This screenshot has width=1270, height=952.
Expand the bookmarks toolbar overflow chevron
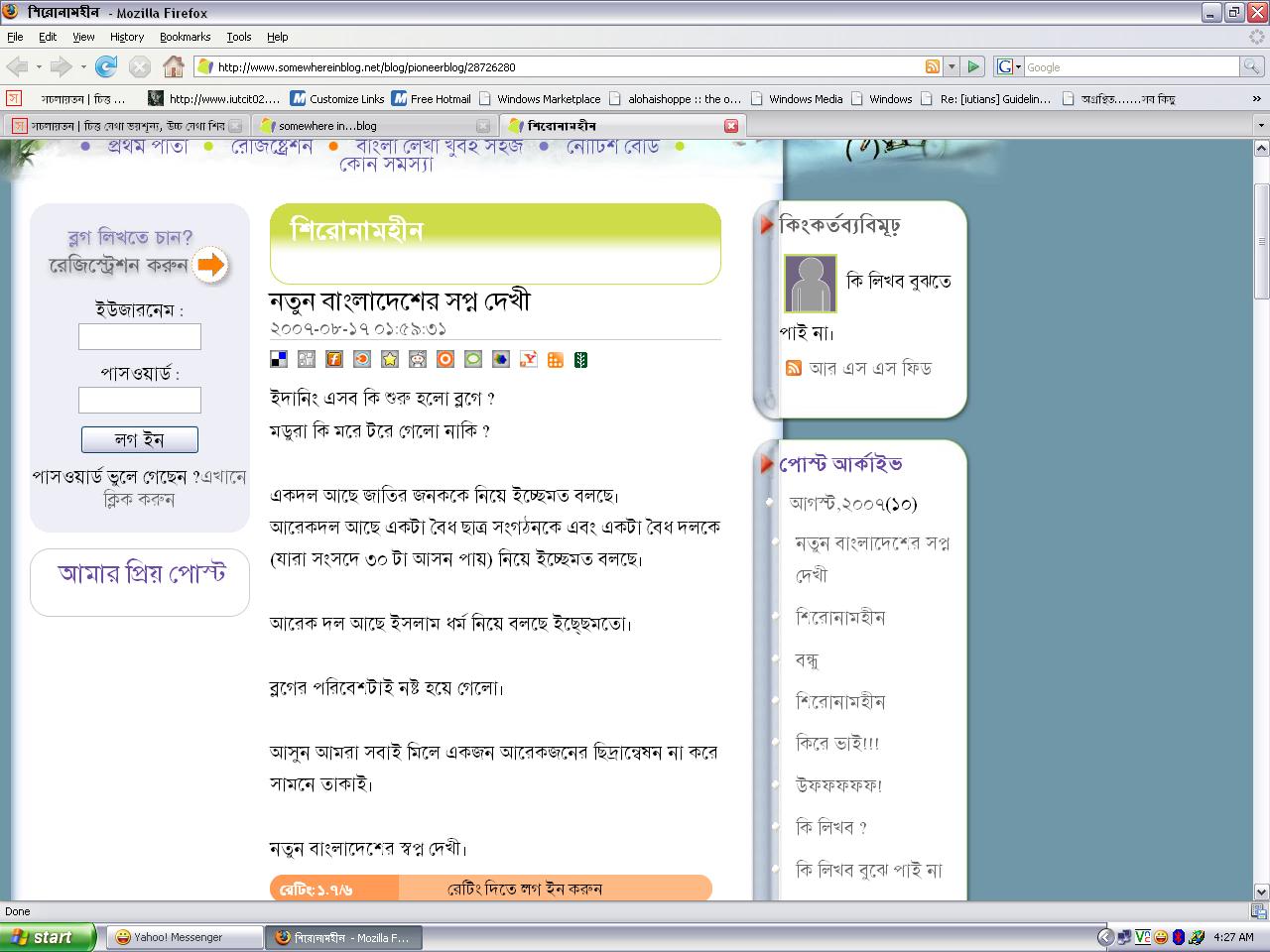pos(1257,98)
